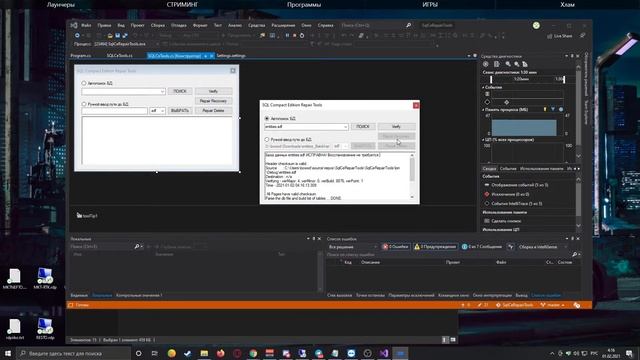Click the search magnifier in the Error List
Image resolution: width=640 pixels, height=360 pixels.
coord(575,254)
